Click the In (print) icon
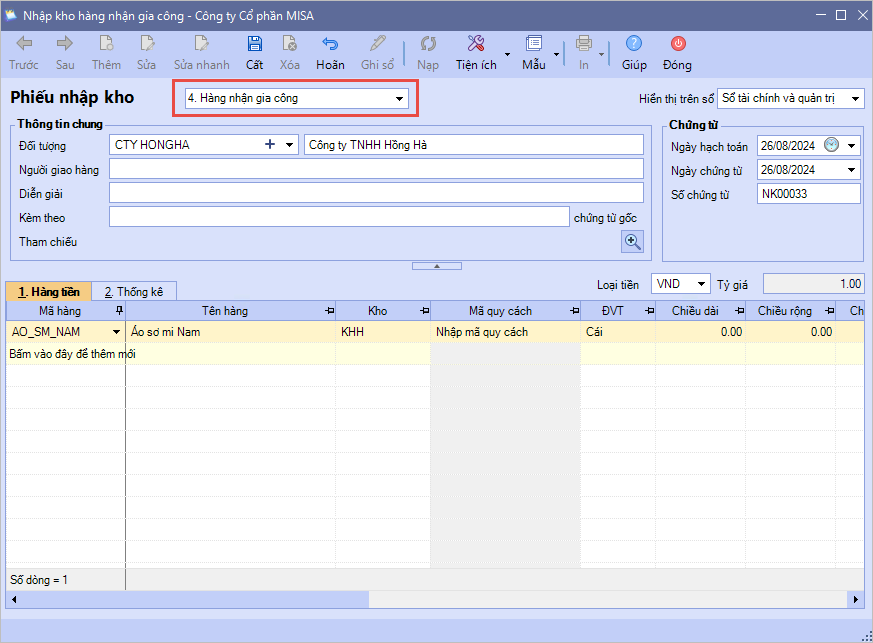873x643 pixels. pyautogui.click(x=583, y=43)
